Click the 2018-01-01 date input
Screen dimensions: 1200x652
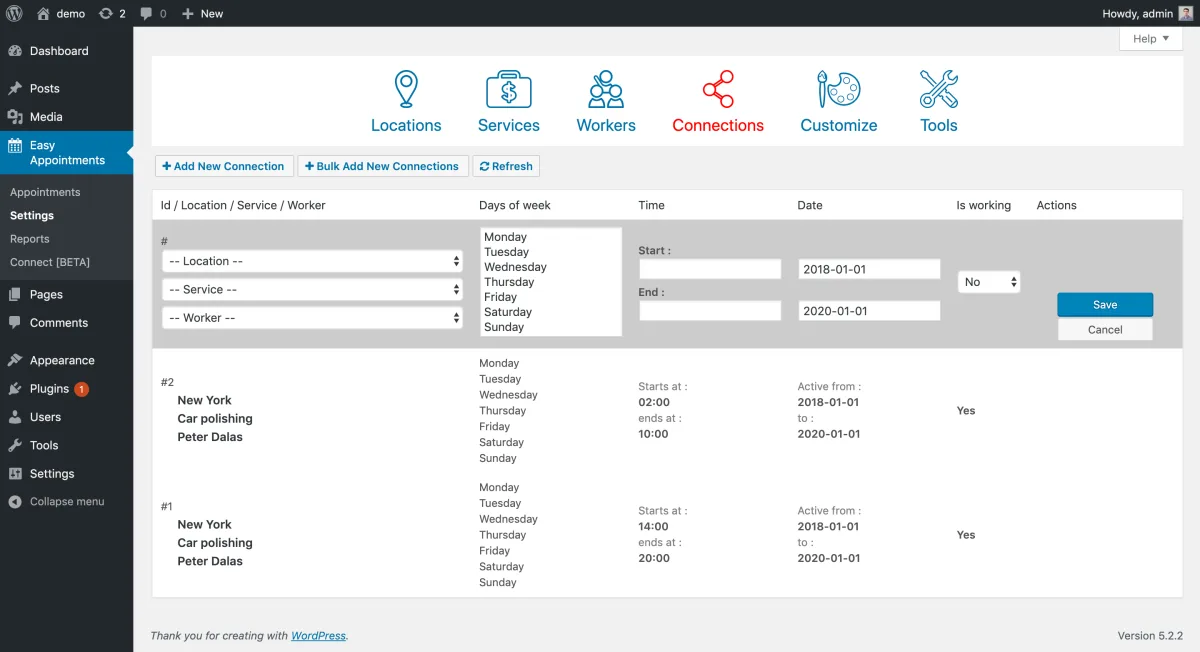[869, 269]
